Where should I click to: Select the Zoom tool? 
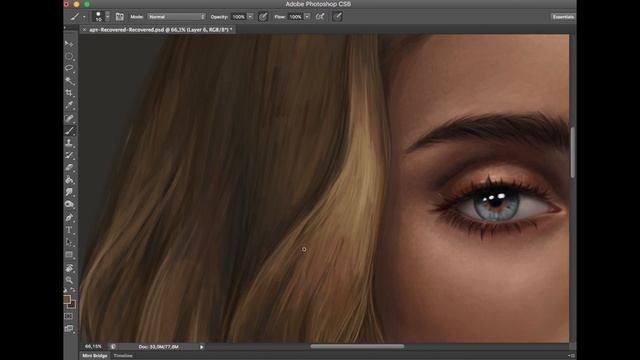click(x=69, y=280)
